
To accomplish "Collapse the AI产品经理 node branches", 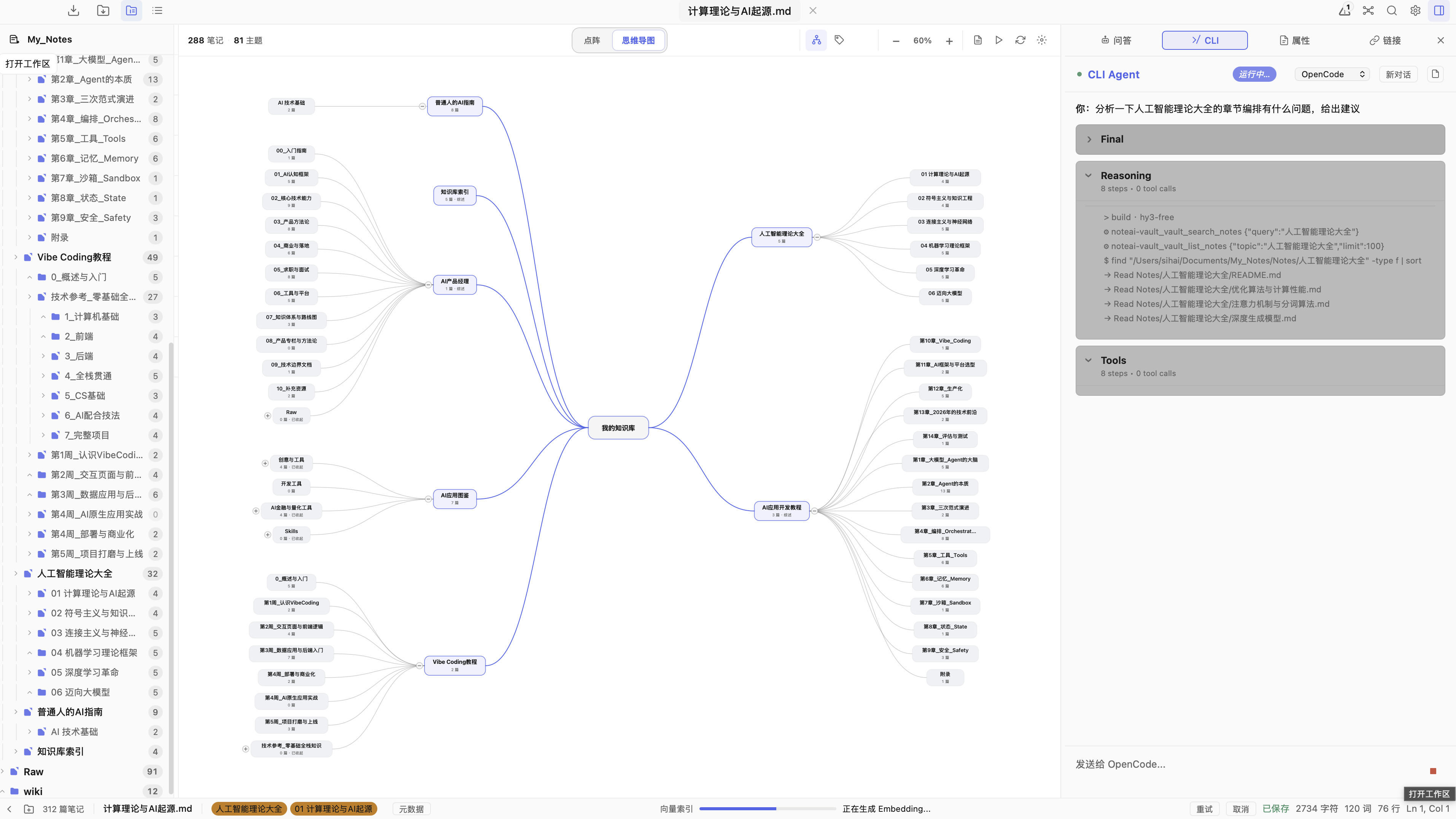I will tap(428, 285).
